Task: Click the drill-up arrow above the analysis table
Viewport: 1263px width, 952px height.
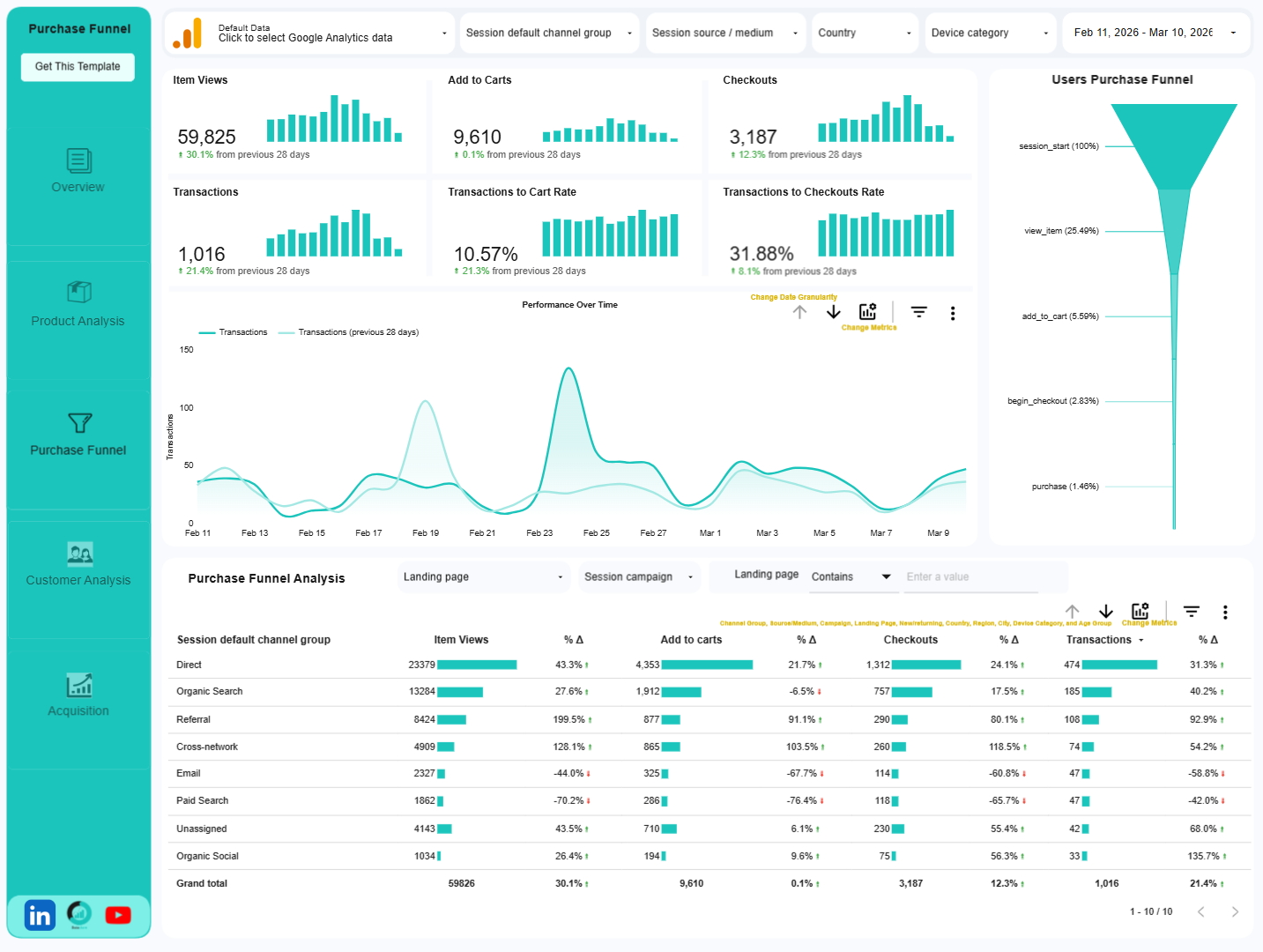Action: pyautogui.click(x=1073, y=611)
